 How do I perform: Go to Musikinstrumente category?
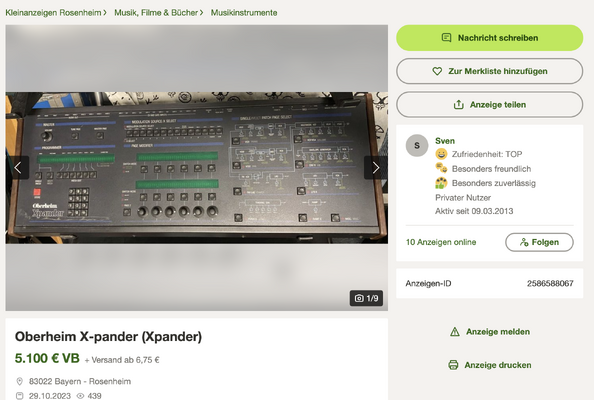(x=244, y=12)
